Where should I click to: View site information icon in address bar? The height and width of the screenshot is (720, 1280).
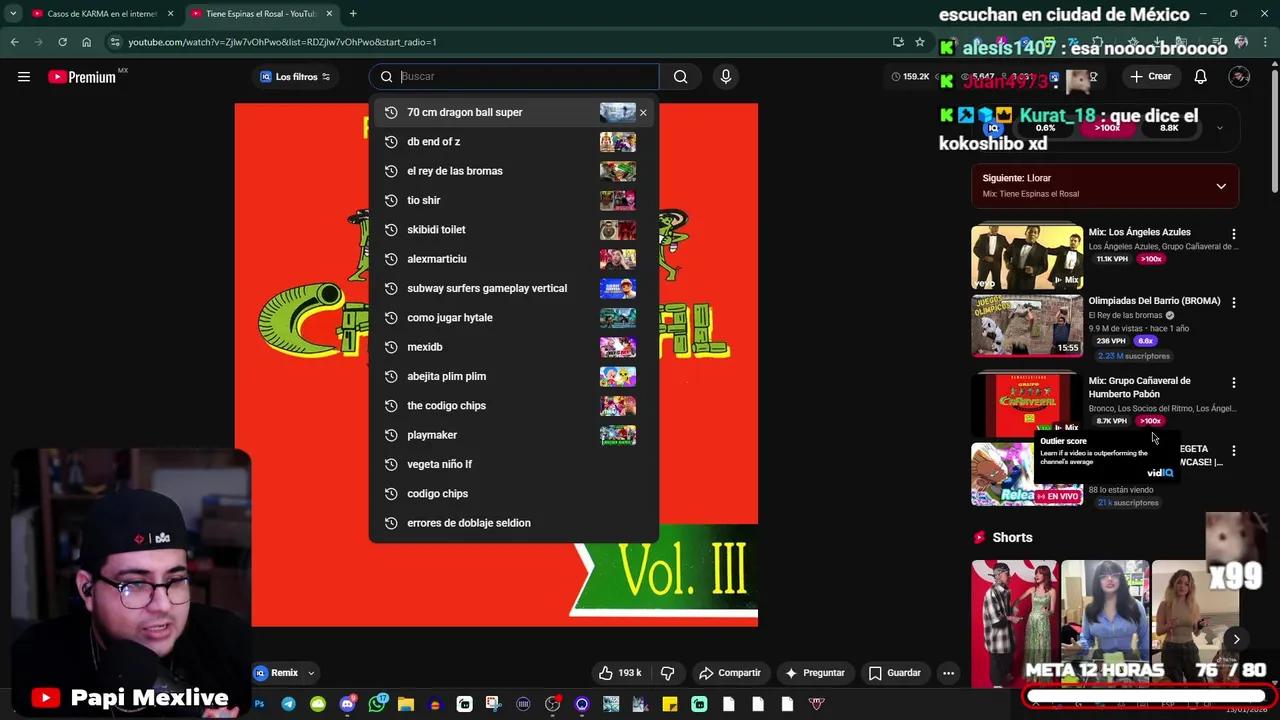coord(116,42)
